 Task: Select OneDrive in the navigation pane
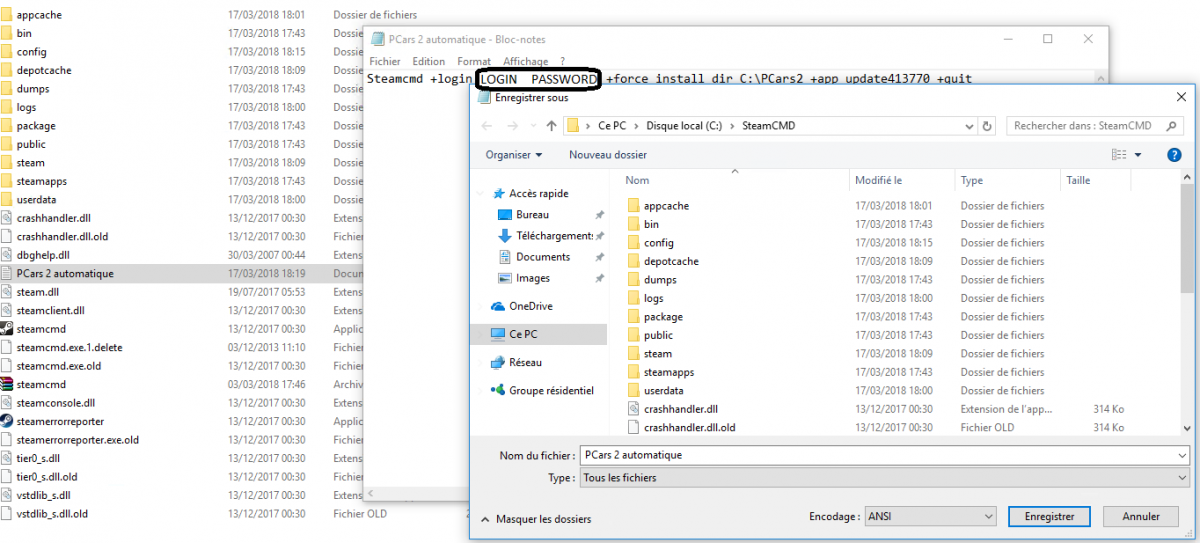click(530, 306)
